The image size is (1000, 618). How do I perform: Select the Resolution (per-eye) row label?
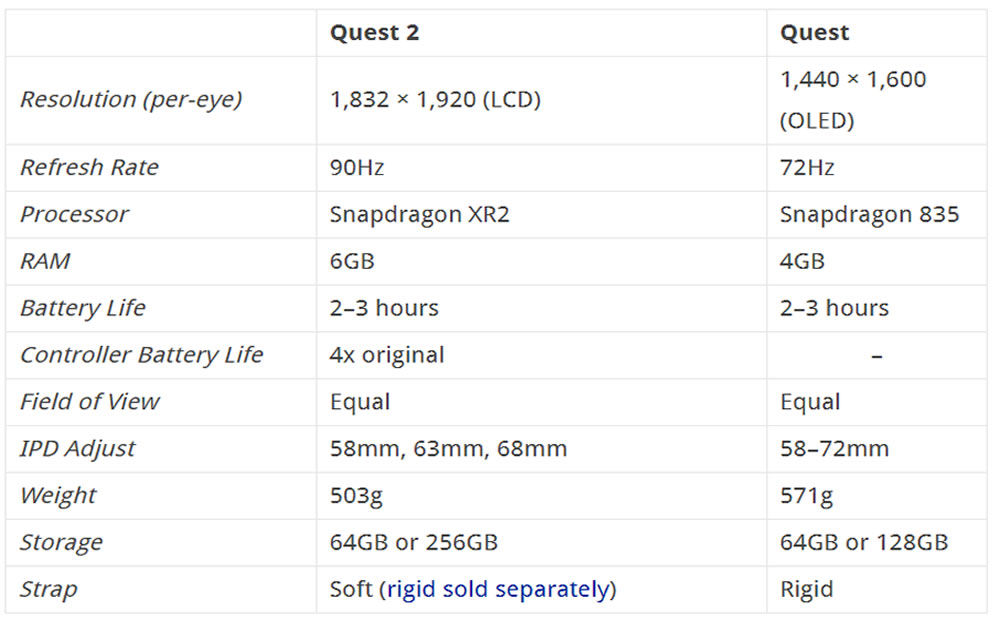[131, 99]
